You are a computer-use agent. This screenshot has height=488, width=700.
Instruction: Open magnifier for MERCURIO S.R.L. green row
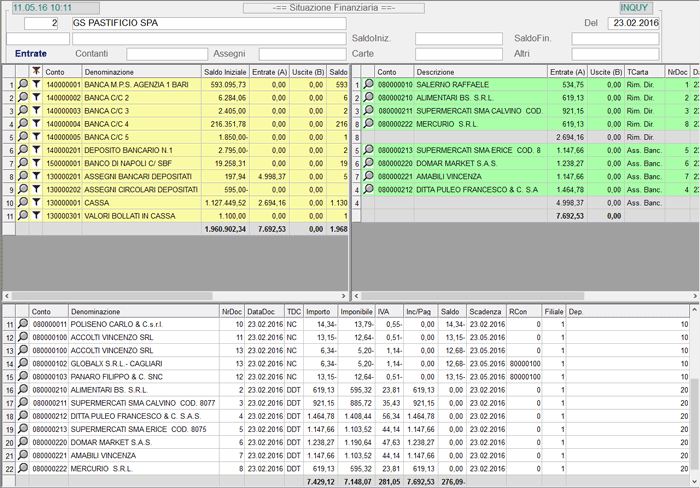pyautogui.click(x=368, y=124)
